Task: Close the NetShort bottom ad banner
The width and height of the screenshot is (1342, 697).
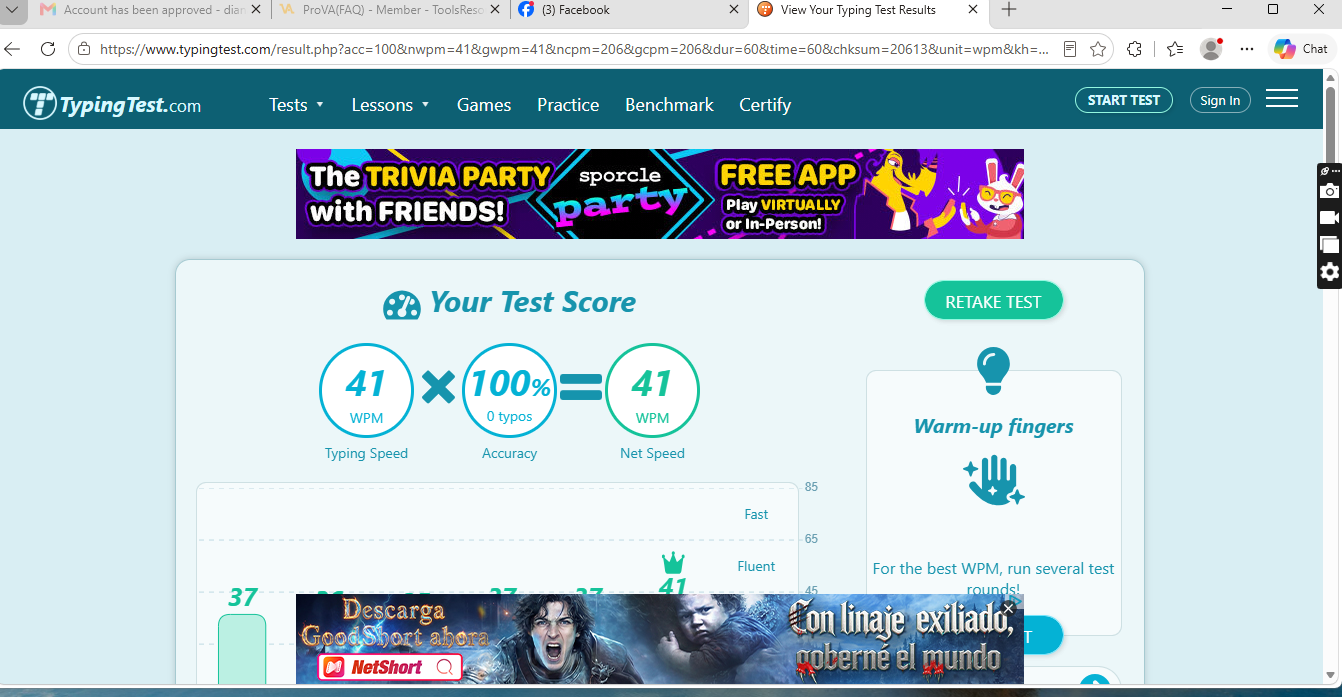Action: [x=1008, y=608]
